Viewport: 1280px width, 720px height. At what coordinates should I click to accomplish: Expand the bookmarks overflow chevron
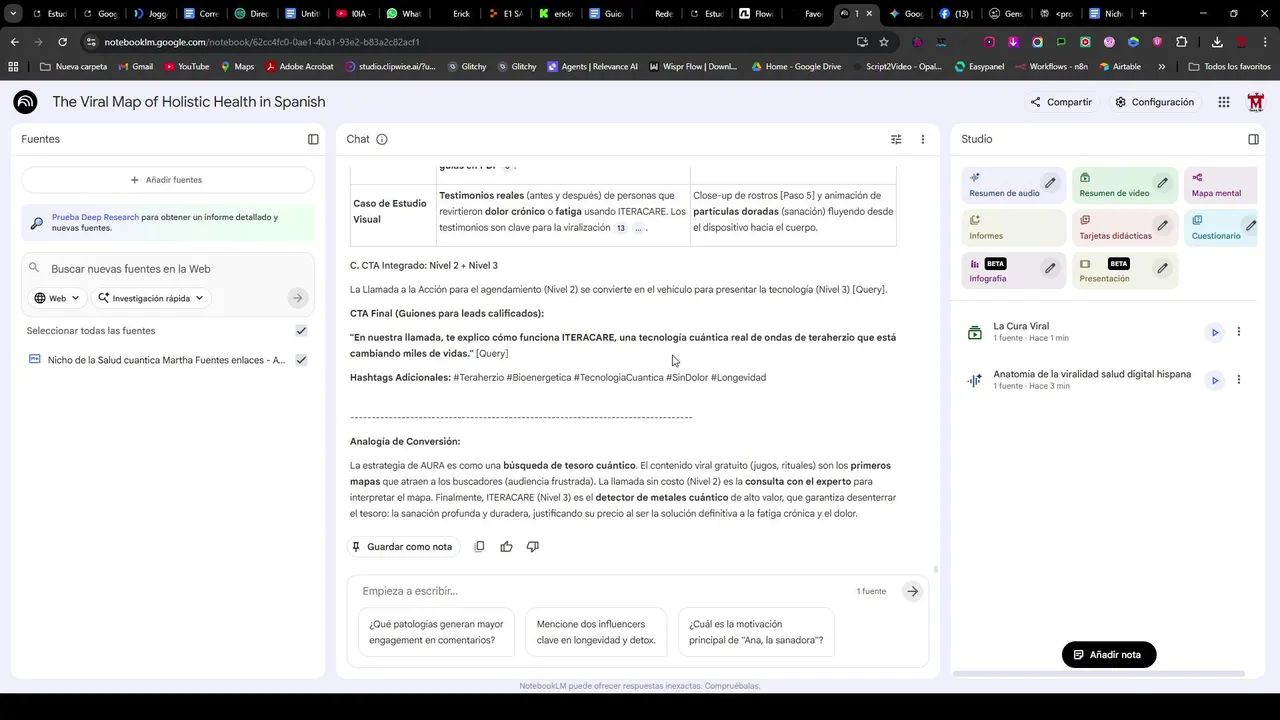1161,67
